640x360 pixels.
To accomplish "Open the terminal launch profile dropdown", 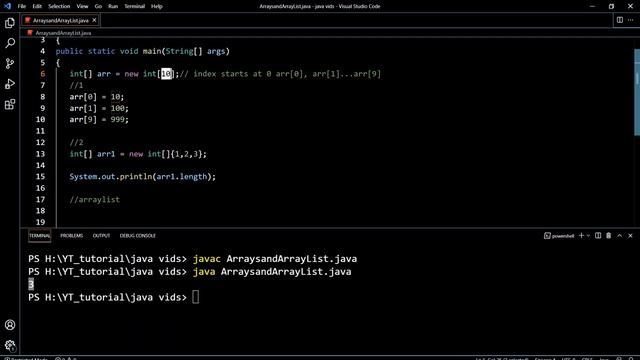I will 588,236.
